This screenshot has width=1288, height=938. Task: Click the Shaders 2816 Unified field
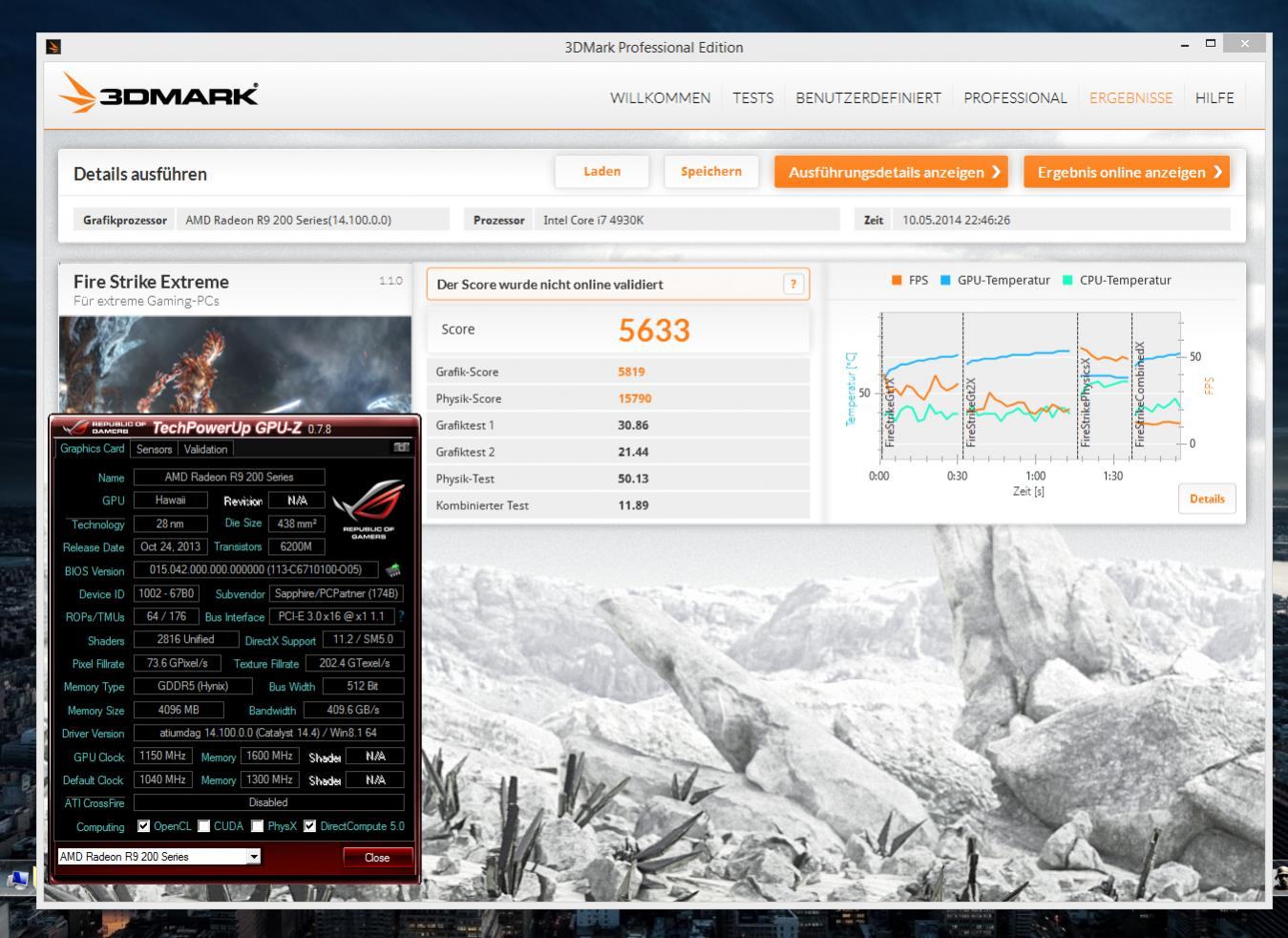tap(185, 639)
